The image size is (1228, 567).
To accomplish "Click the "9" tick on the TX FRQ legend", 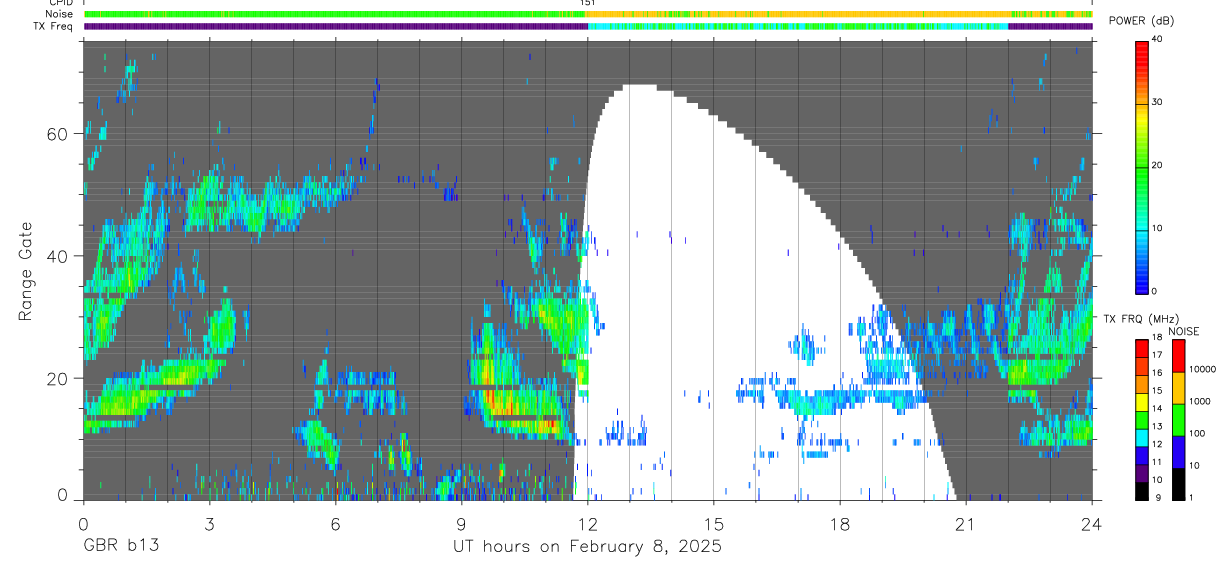I will pos(1156,497).
